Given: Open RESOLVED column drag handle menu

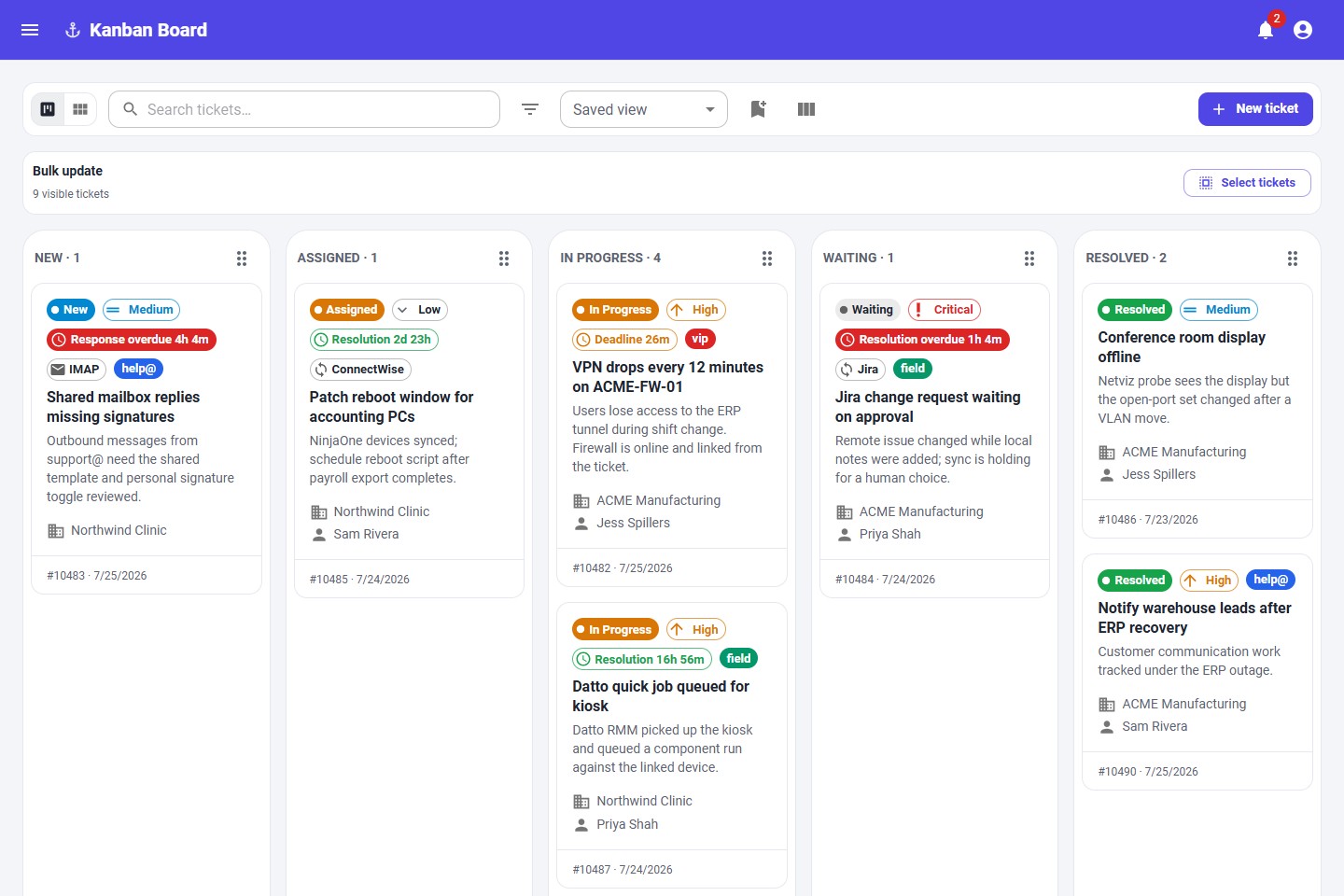Looking at the screenshot, I should [x=1293, y=259].
